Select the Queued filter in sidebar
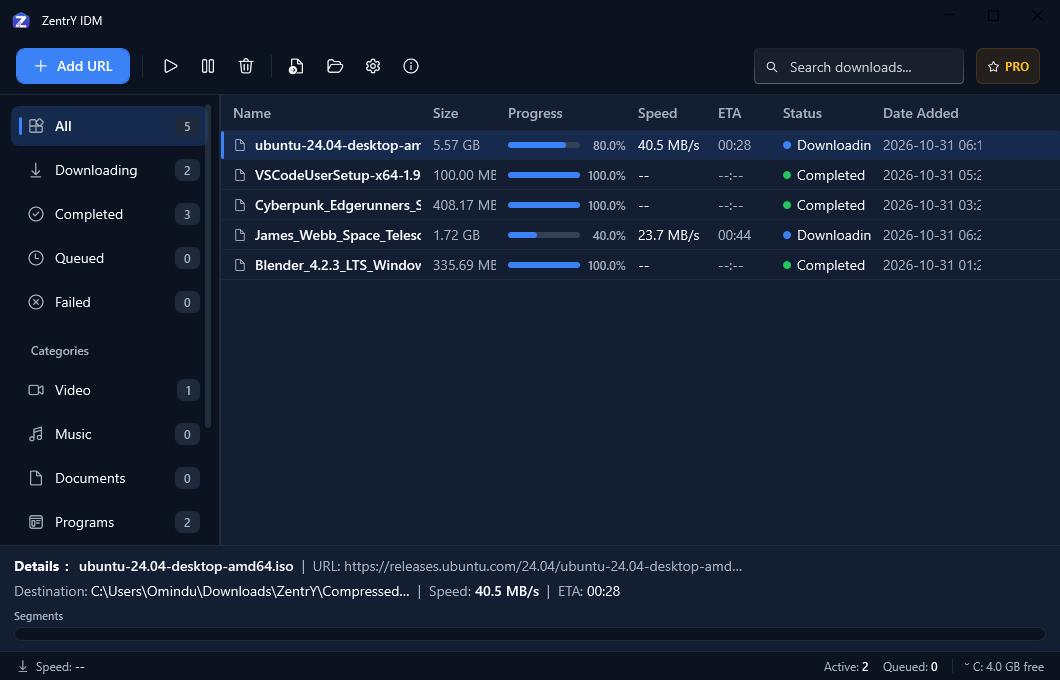The height and width of the screenshot is (680, 1060). [x=108, y=258]
